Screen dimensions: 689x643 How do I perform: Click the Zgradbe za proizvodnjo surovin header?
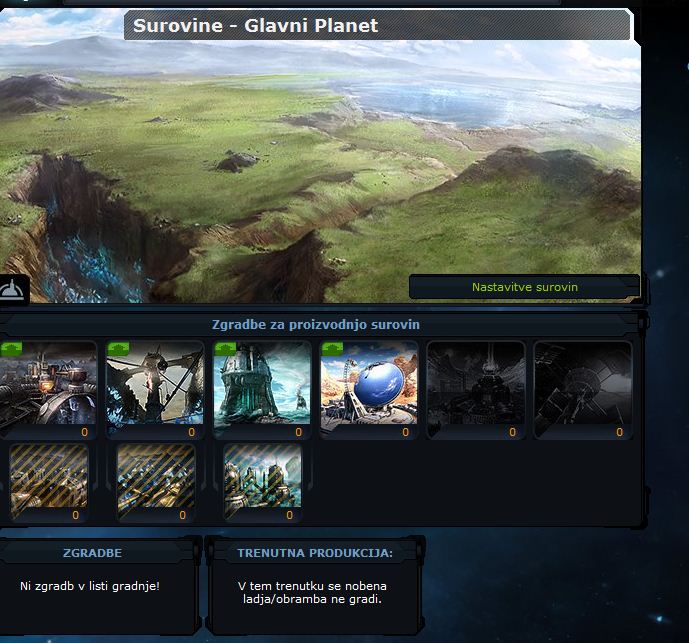pyautogui.click(x=316, y=325)
